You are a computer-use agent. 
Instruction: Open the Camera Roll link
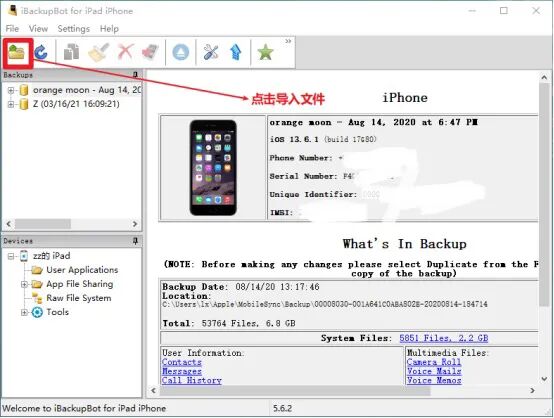click(x=434, y=362)
